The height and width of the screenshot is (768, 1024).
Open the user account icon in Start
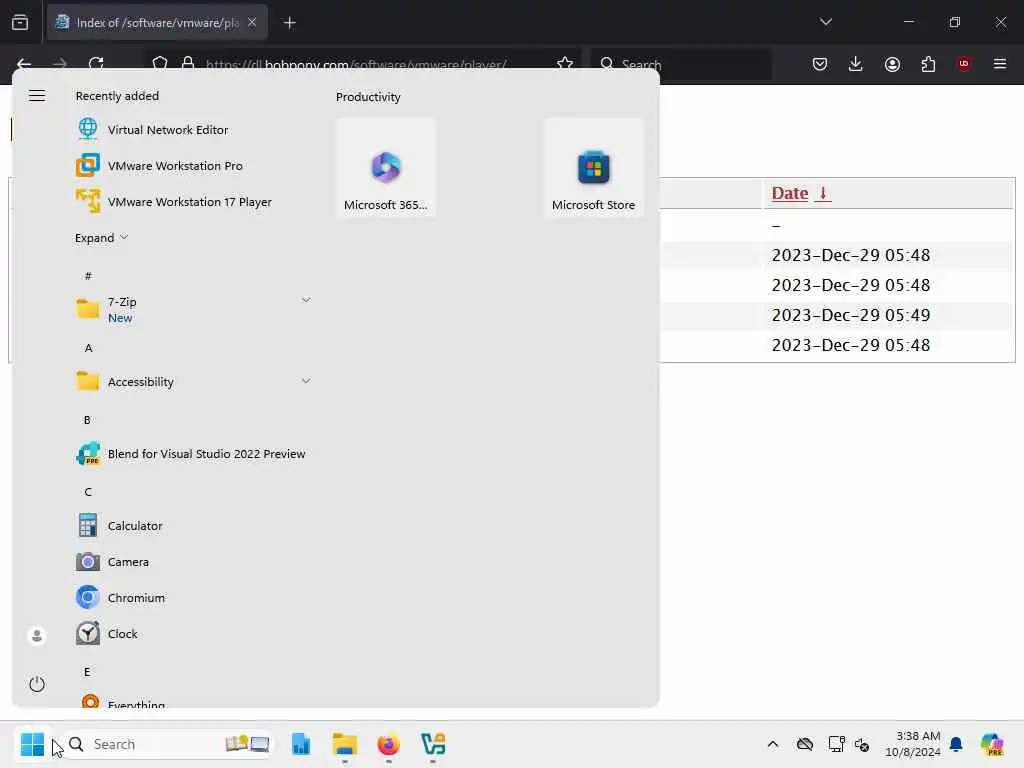coord(37,635)
